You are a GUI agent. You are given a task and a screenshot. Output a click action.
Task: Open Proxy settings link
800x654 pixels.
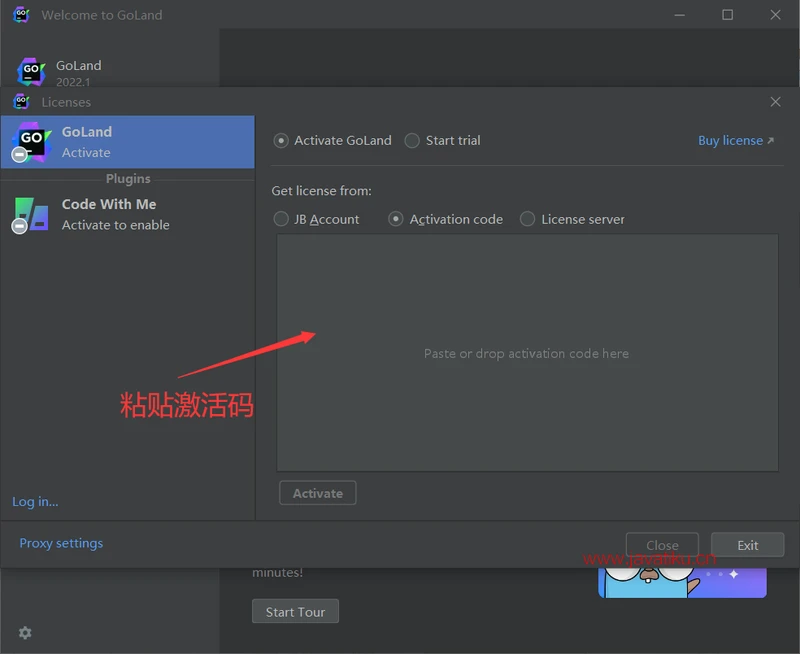[x=61, y=543]
